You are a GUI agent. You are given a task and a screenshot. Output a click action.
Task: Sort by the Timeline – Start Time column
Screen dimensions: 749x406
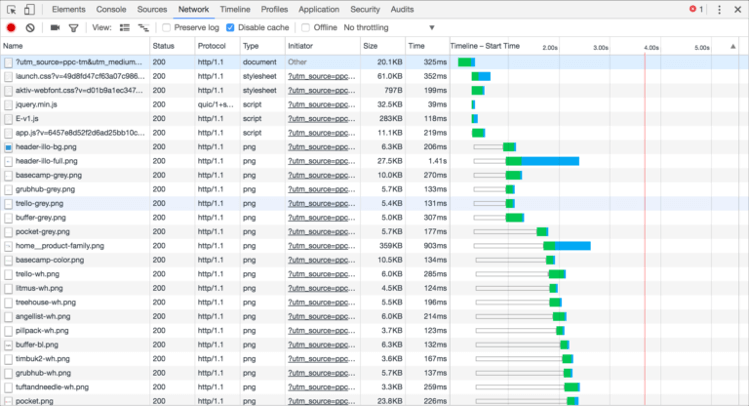tap(486, 46)
